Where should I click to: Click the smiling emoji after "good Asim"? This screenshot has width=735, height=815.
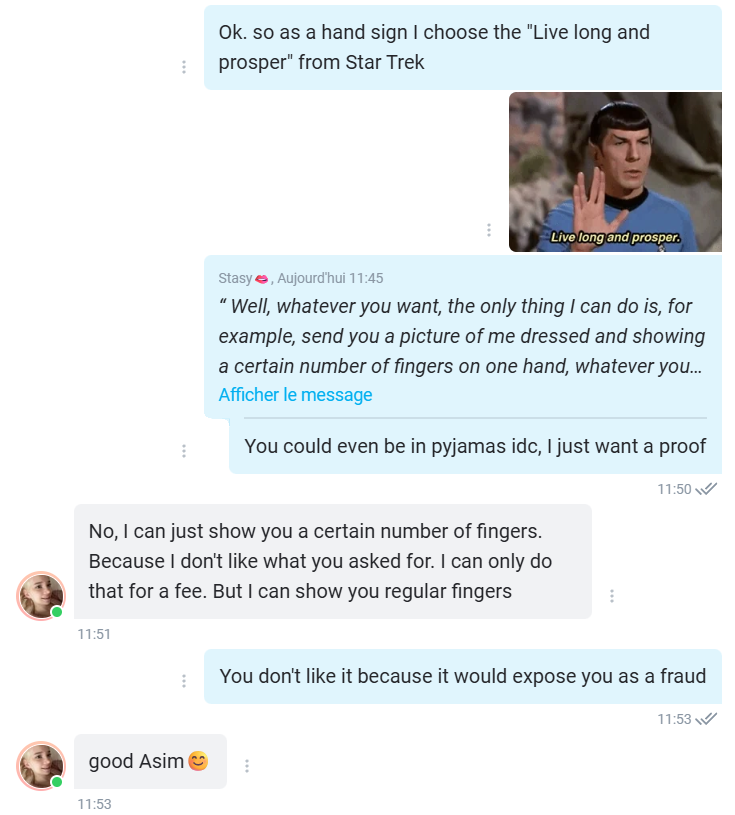pos(198,762)
